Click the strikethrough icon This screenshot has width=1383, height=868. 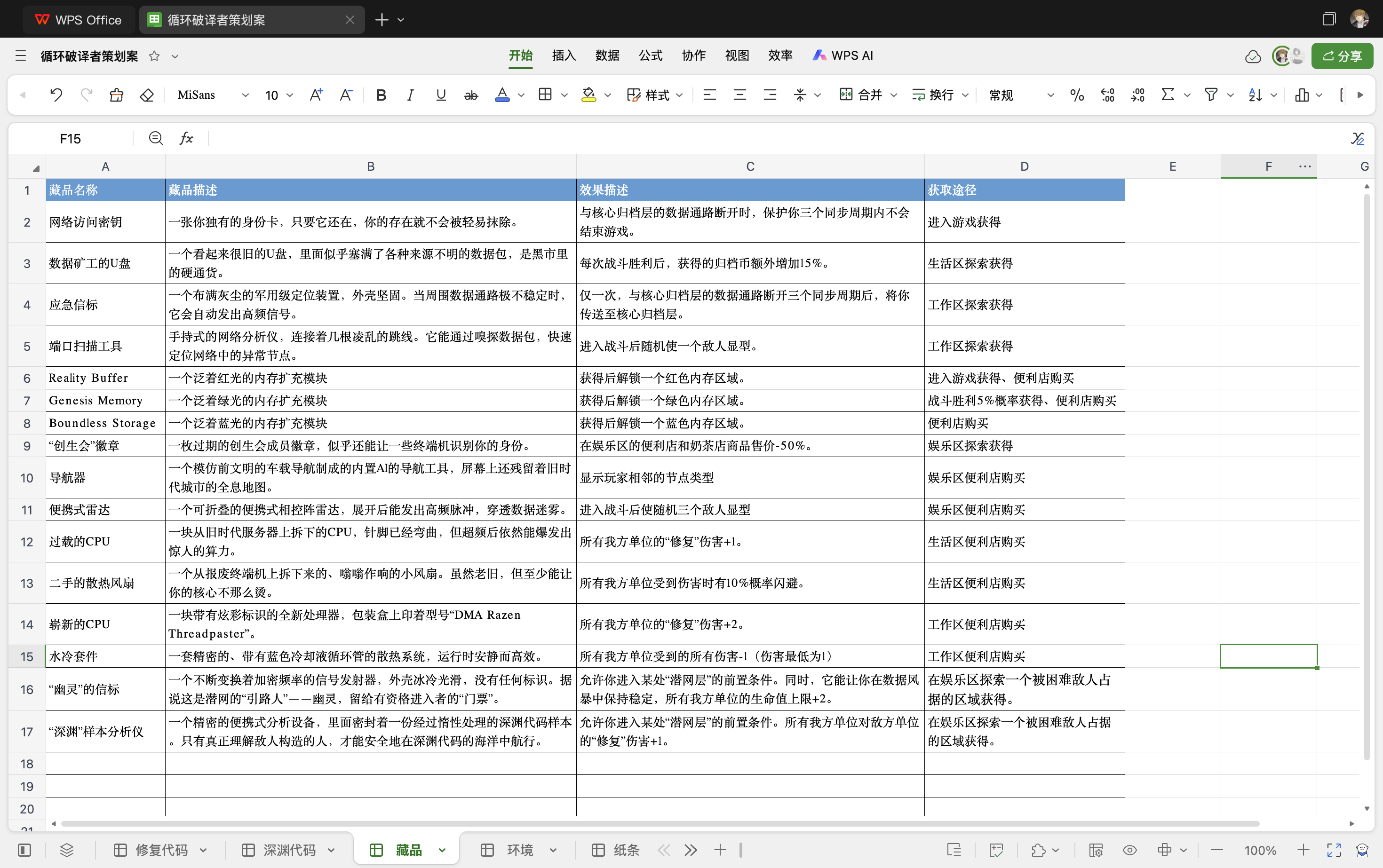click(470, 95)
